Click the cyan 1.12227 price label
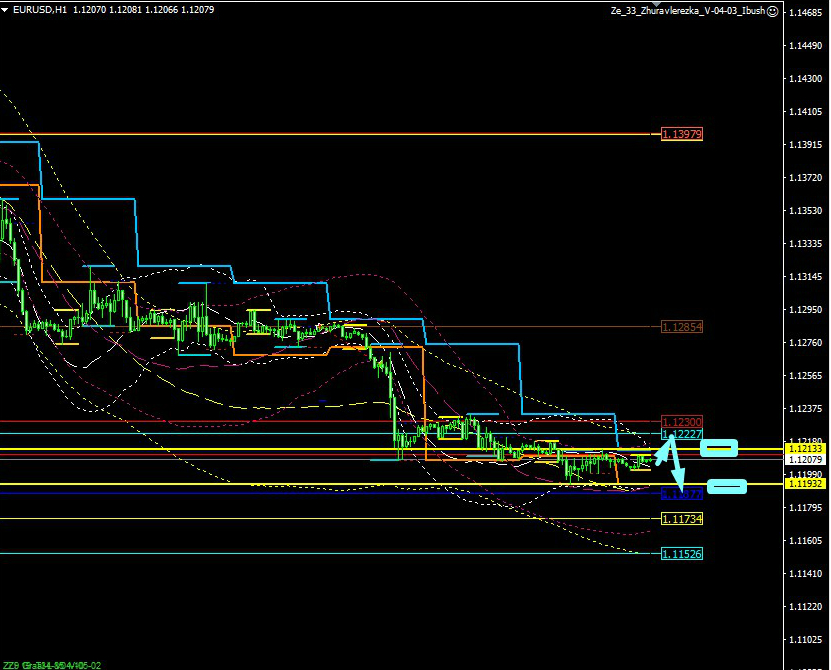This screenshot has width=831, height=670. click(x=682, y=435)
